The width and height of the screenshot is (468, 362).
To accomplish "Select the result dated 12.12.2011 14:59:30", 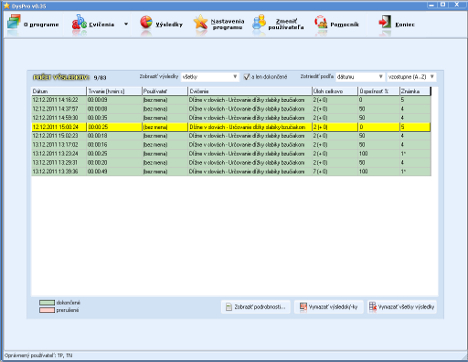I will click(x=231, y=118).
